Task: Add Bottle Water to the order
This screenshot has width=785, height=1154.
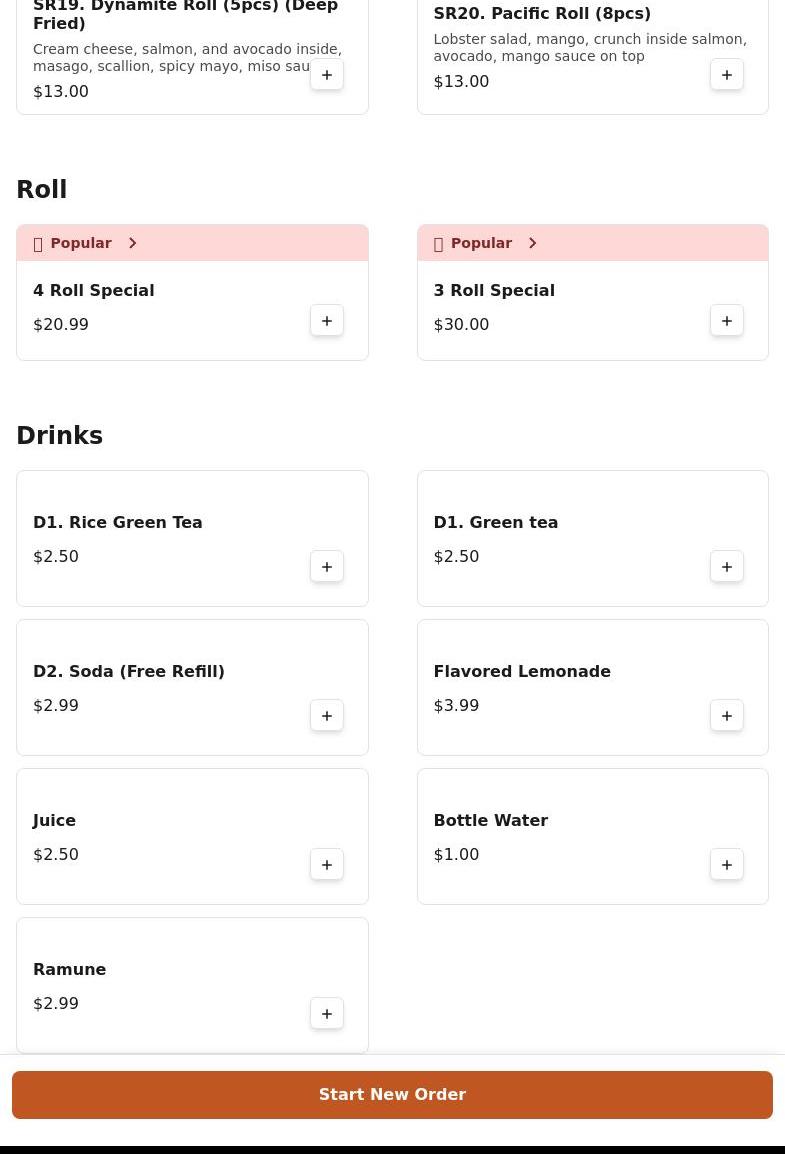Action: [x=727, y=865]
